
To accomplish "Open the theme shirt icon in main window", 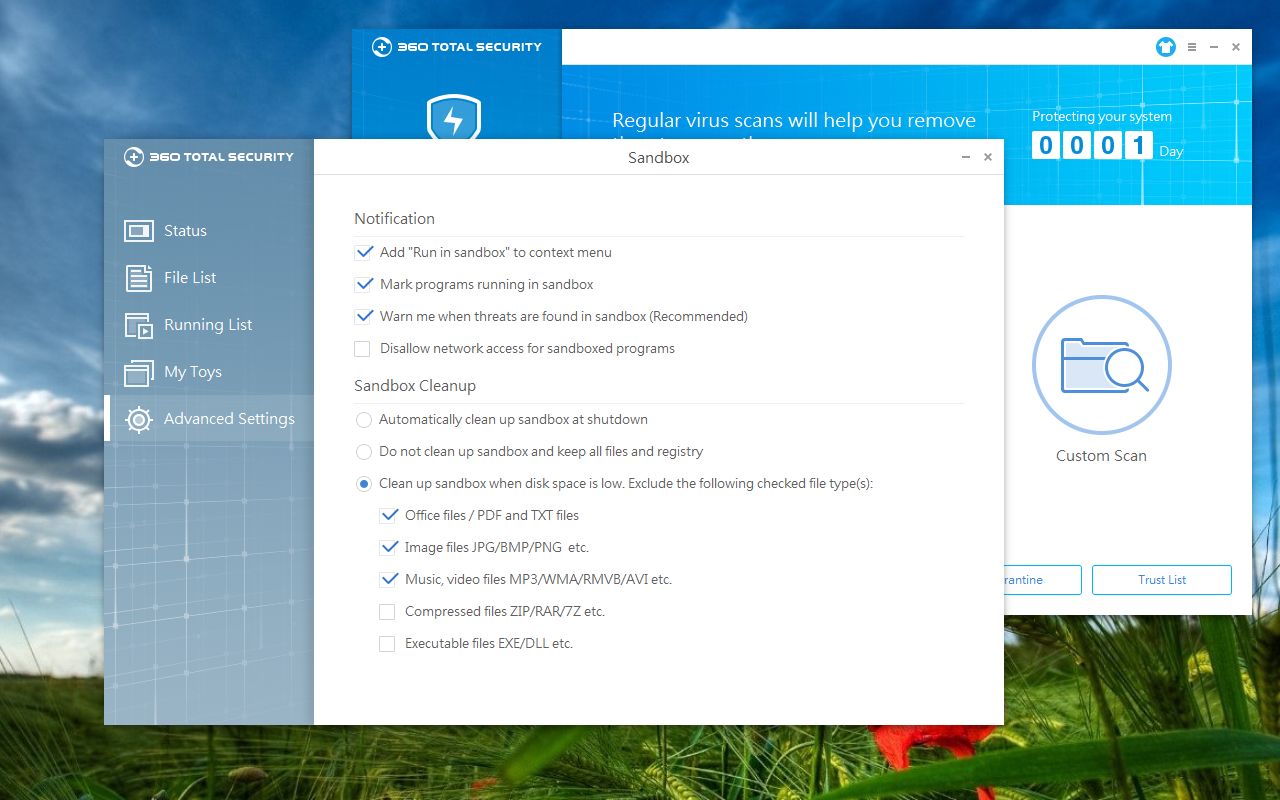I will (x=1166, y=47).
